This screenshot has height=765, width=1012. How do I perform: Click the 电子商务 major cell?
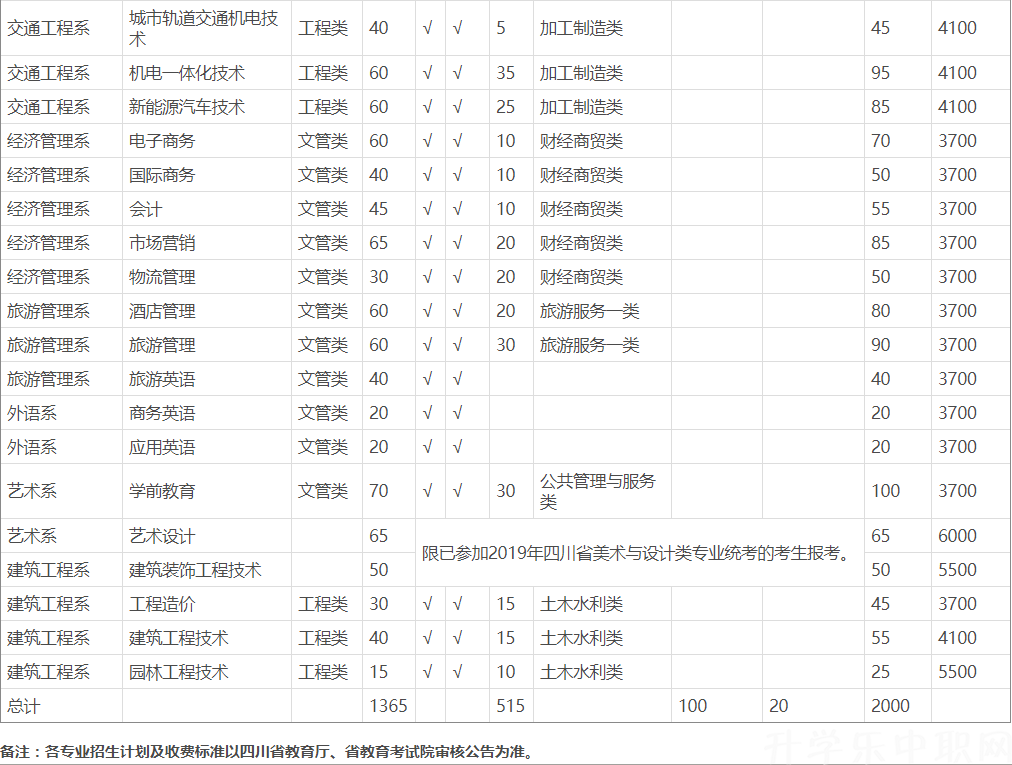207,141
